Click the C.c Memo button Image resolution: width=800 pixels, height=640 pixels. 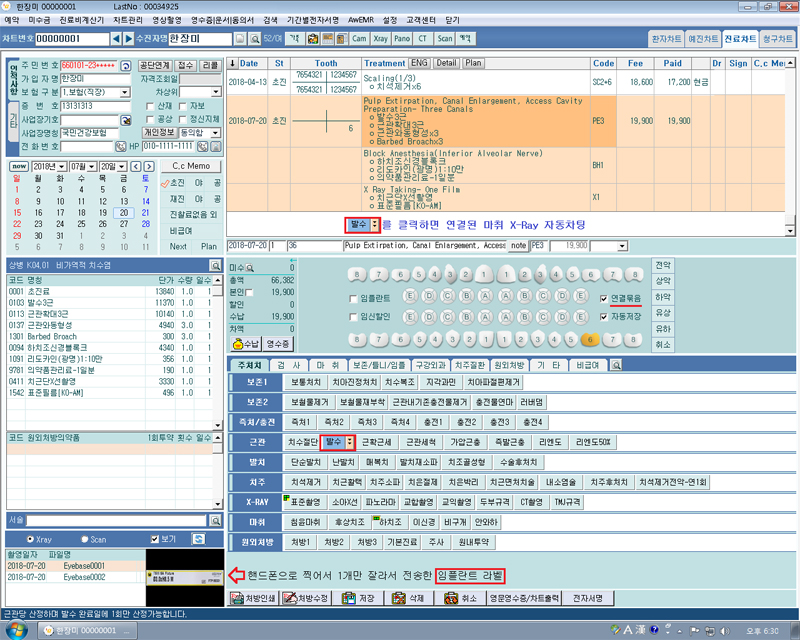point(190,166)
